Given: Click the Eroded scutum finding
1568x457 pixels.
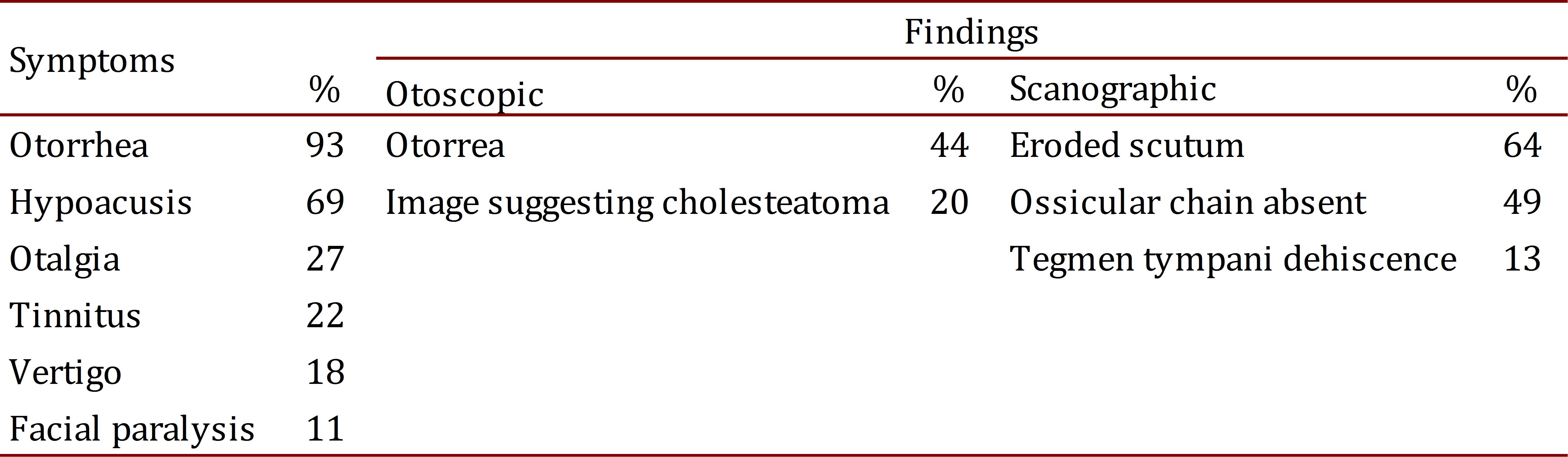Looking at the screenshot, I should click(x=1127, y=146).
